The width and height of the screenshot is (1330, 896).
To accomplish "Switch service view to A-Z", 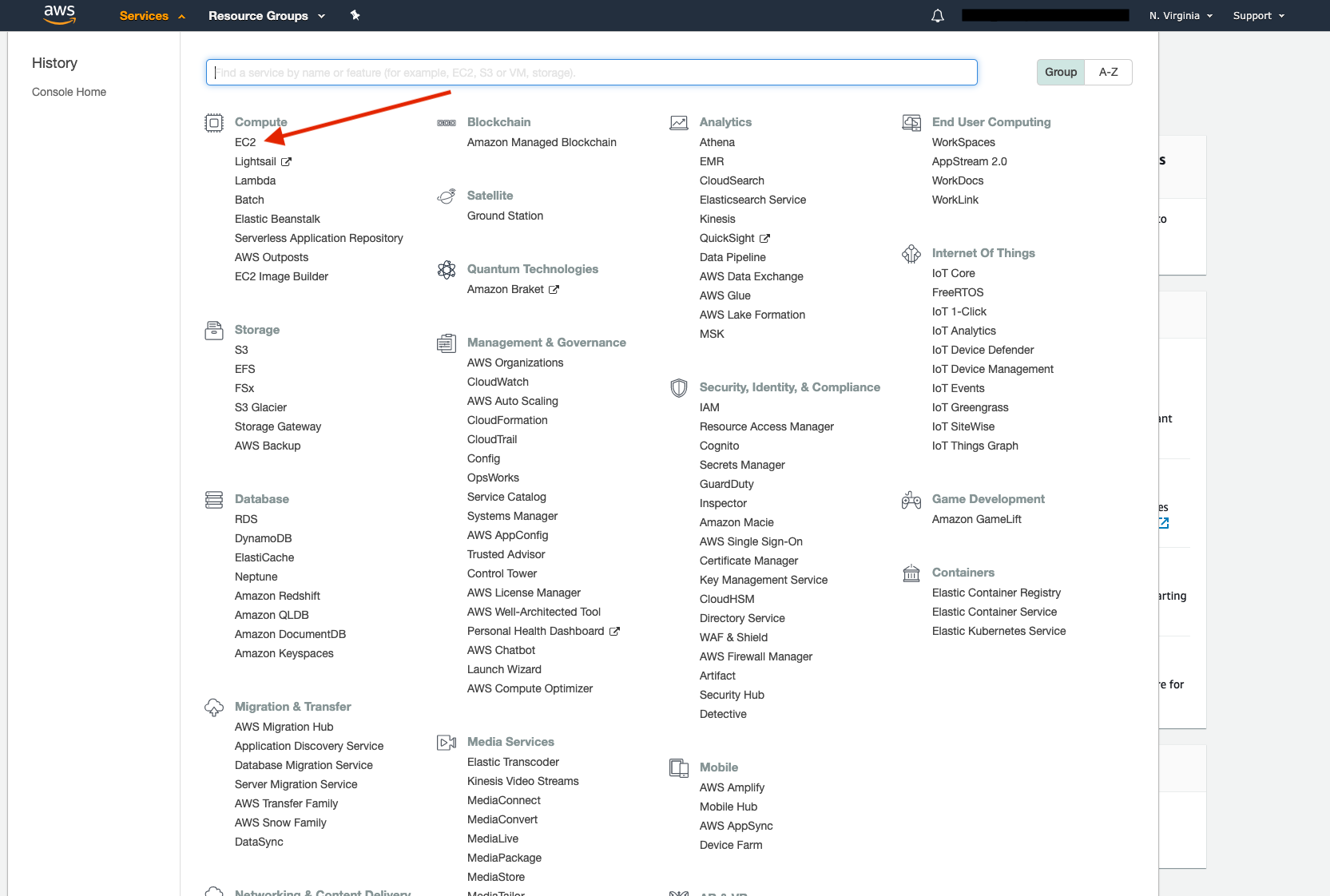I will (x=1108, y=72).
